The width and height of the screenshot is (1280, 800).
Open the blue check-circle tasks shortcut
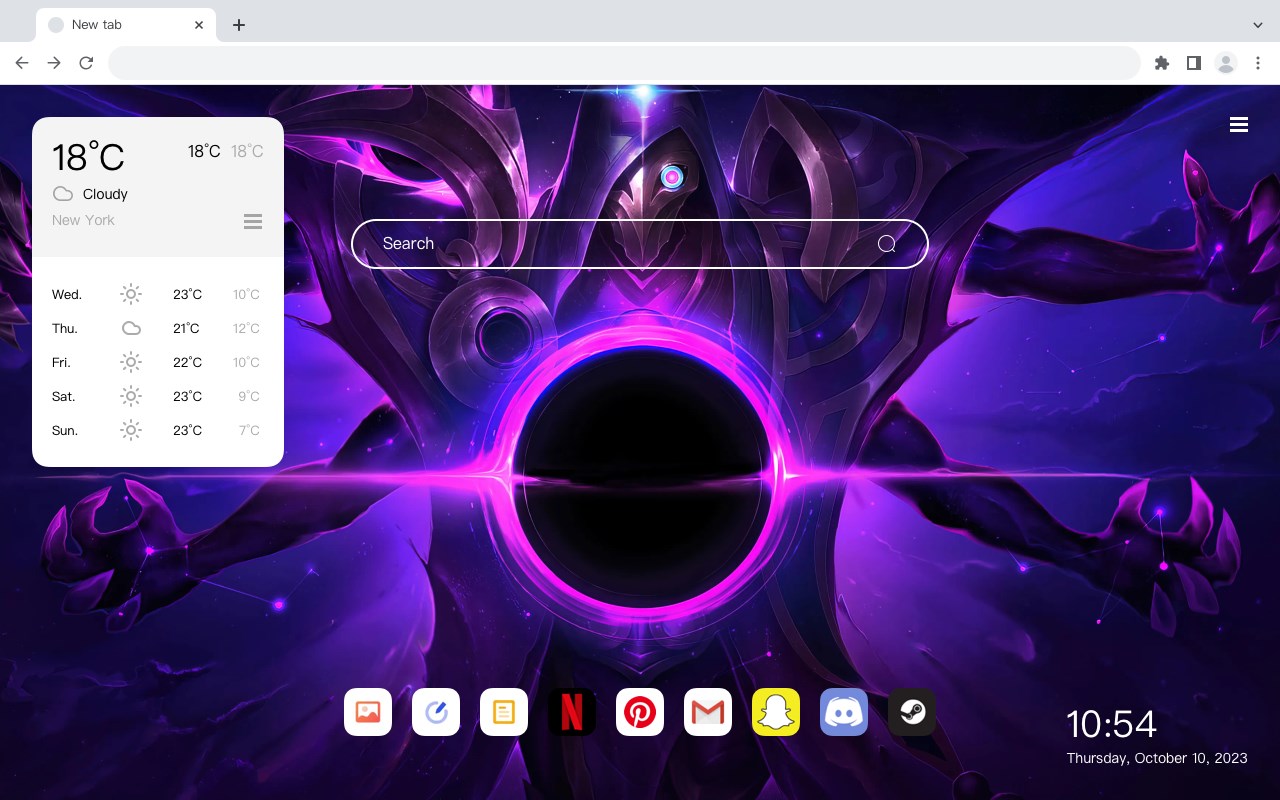pos(436,712)
